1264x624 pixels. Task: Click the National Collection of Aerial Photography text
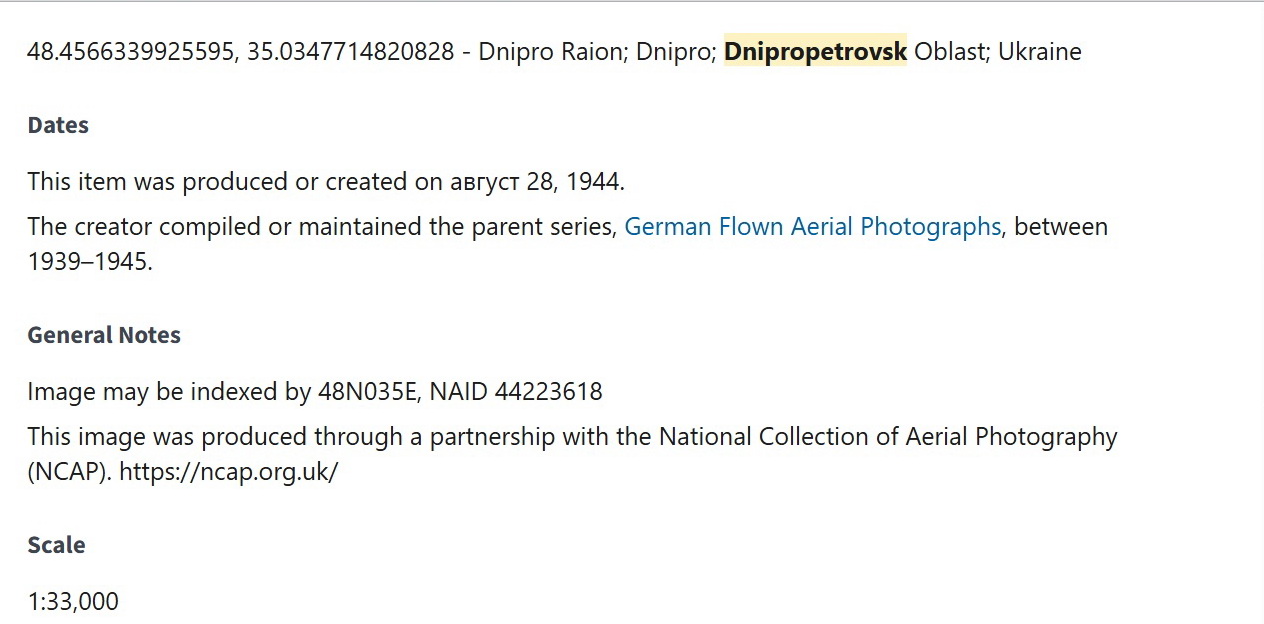pos(888,437)
